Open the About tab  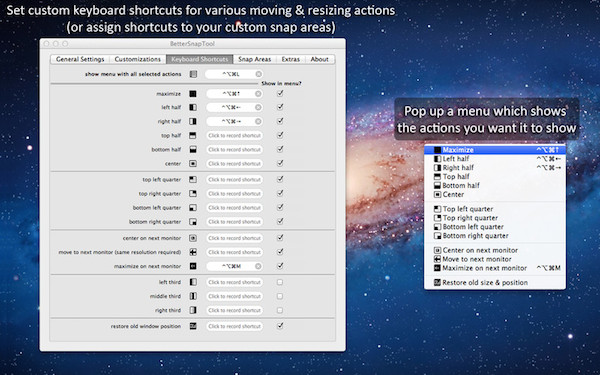tap(320, 59)
